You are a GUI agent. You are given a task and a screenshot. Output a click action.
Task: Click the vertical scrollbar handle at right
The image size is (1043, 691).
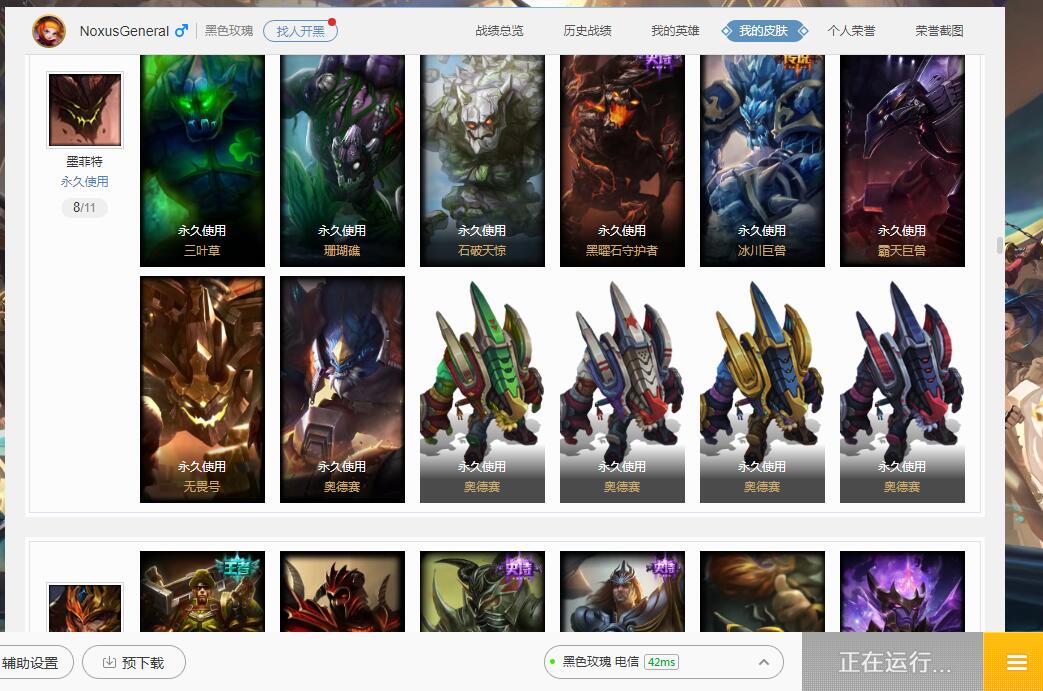coord(999,245)
